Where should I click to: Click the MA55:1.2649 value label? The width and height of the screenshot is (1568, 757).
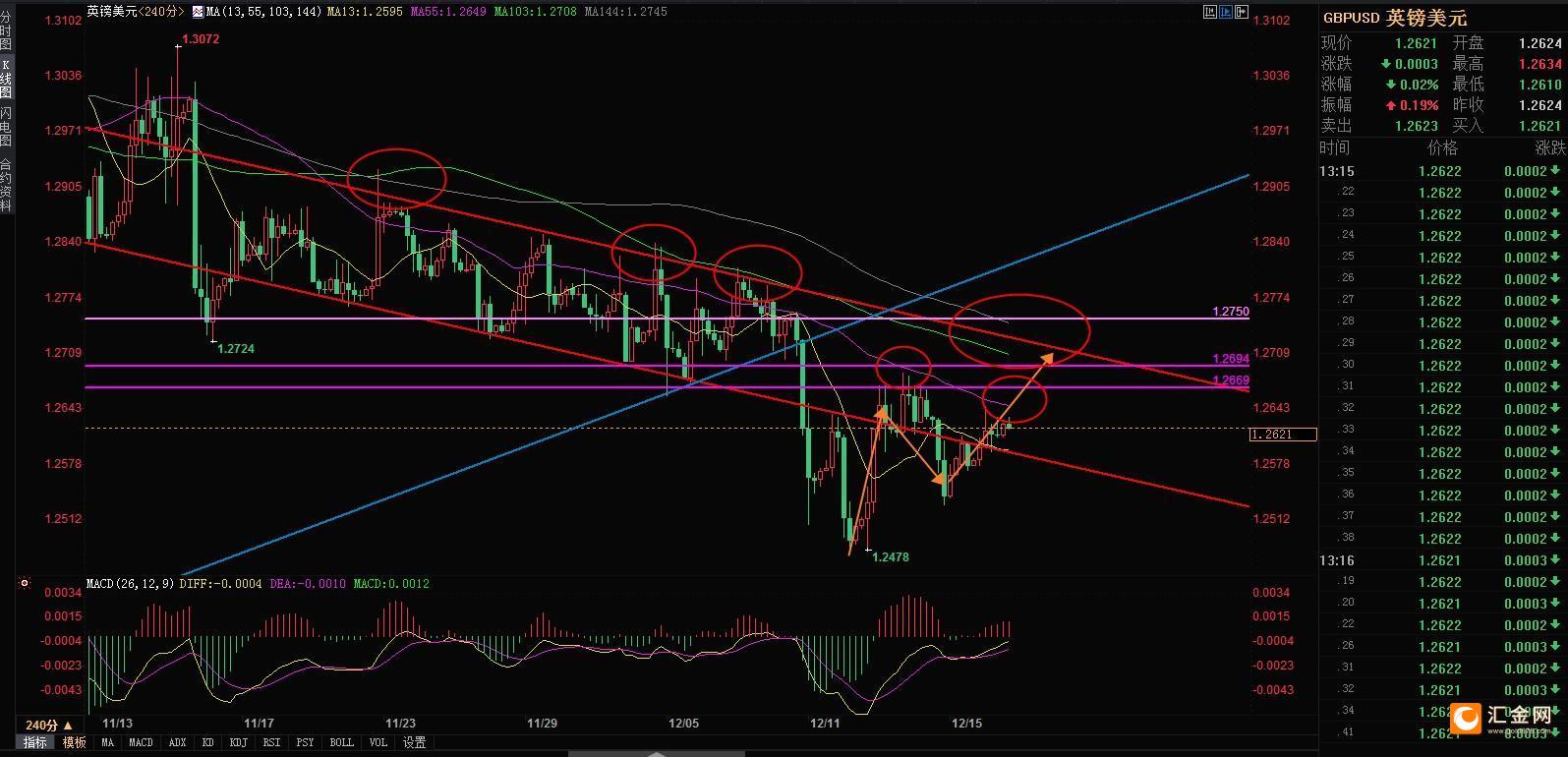[449, 12]
